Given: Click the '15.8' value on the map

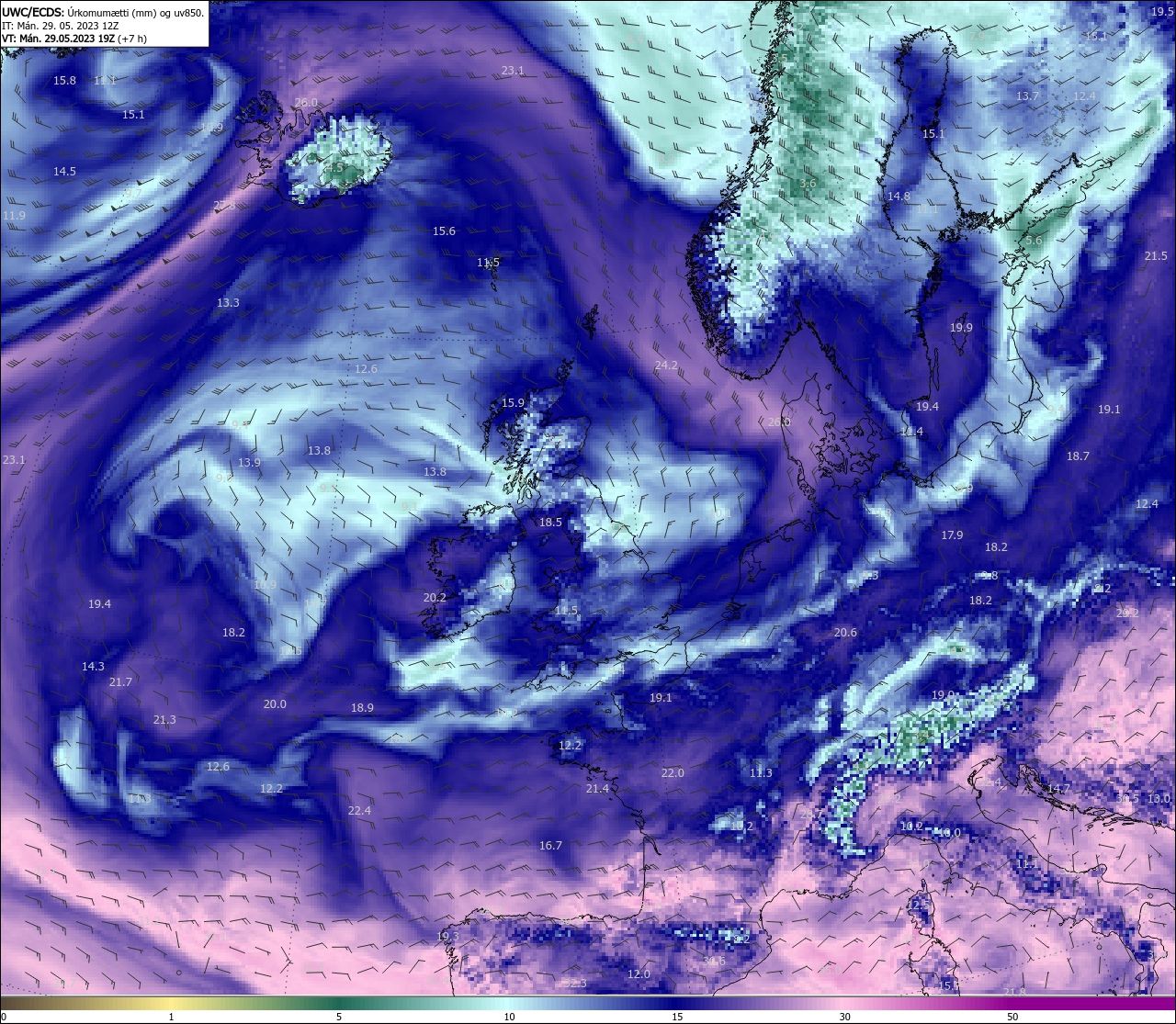Looking at the screenshot, I should (64, 81).
